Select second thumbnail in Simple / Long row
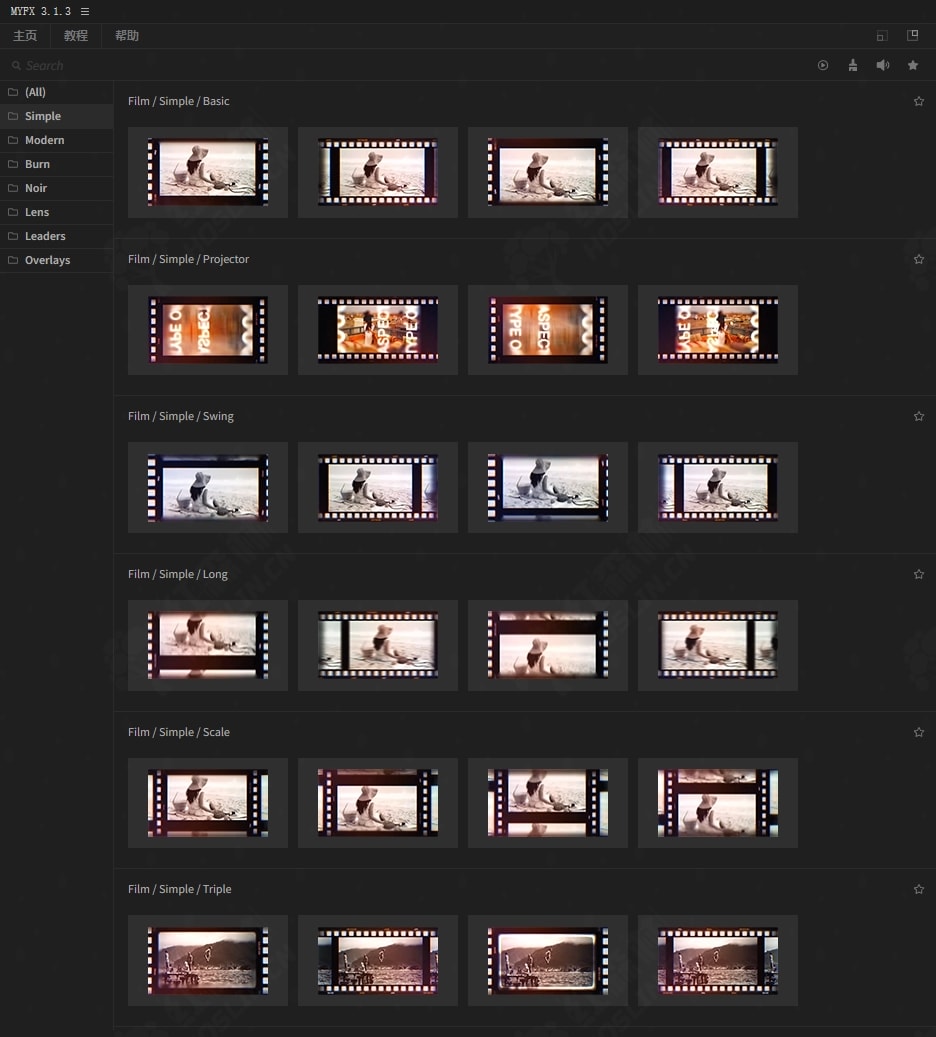936x1037 pixels. click(378, 645)
